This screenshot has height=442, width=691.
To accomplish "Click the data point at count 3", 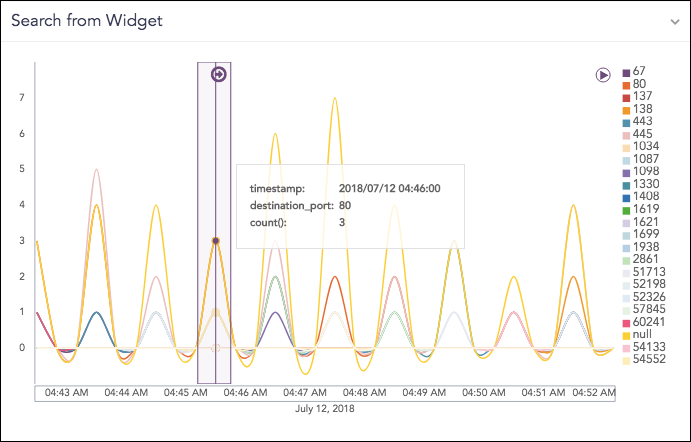I will click(215, 241).
